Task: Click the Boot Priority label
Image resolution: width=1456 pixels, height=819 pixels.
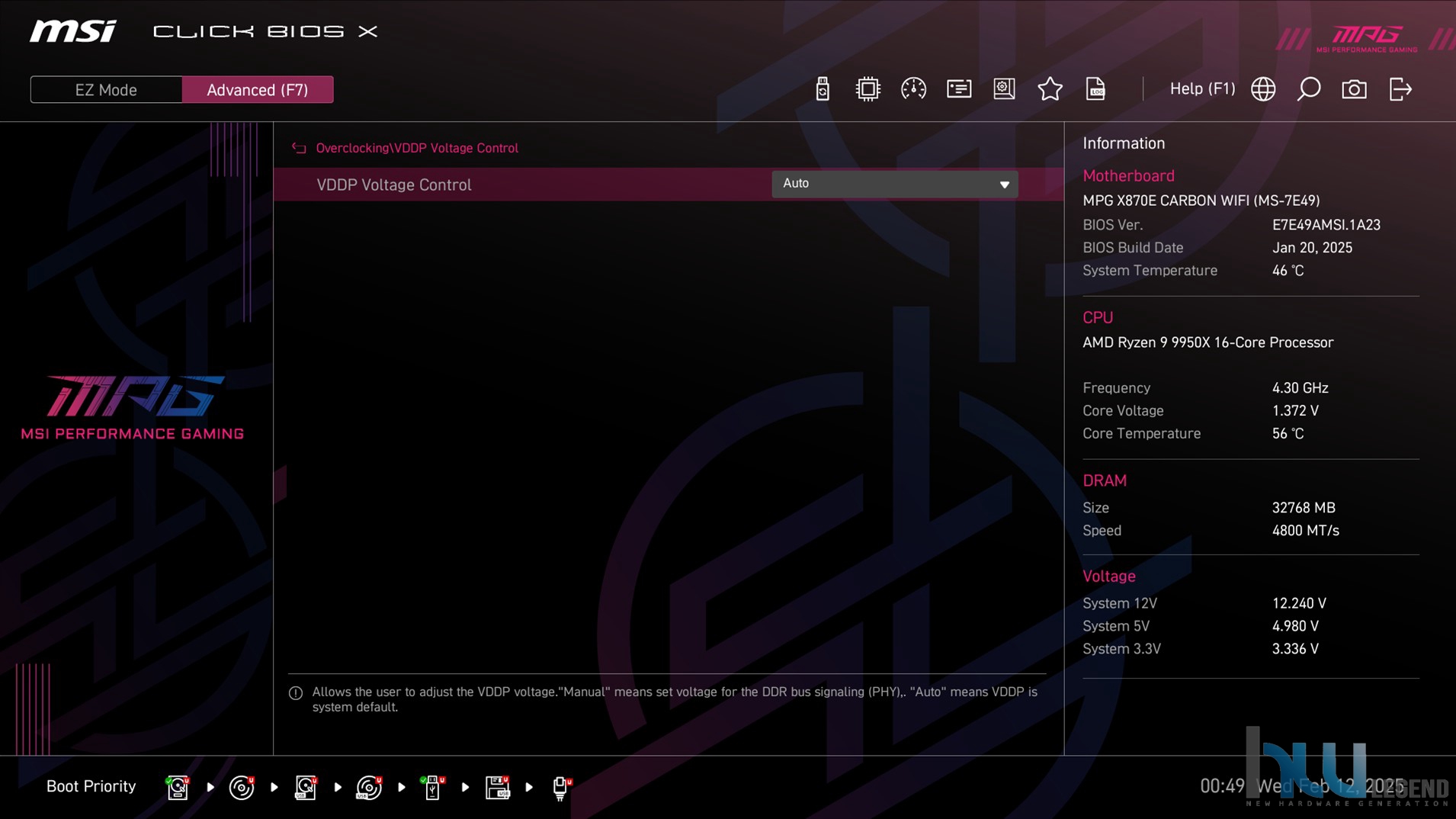Action: tap(91, 786)
